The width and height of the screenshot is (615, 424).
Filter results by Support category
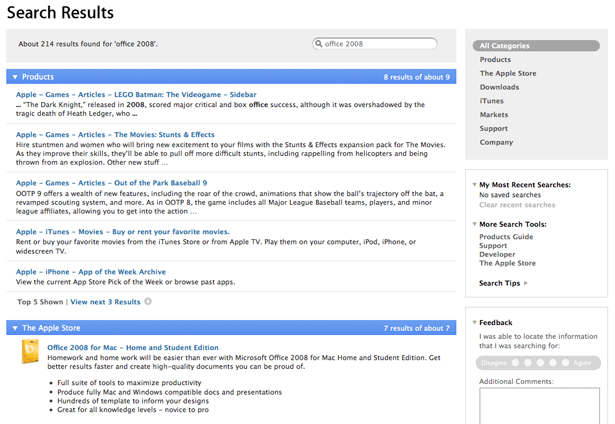(x=493, y=129)
